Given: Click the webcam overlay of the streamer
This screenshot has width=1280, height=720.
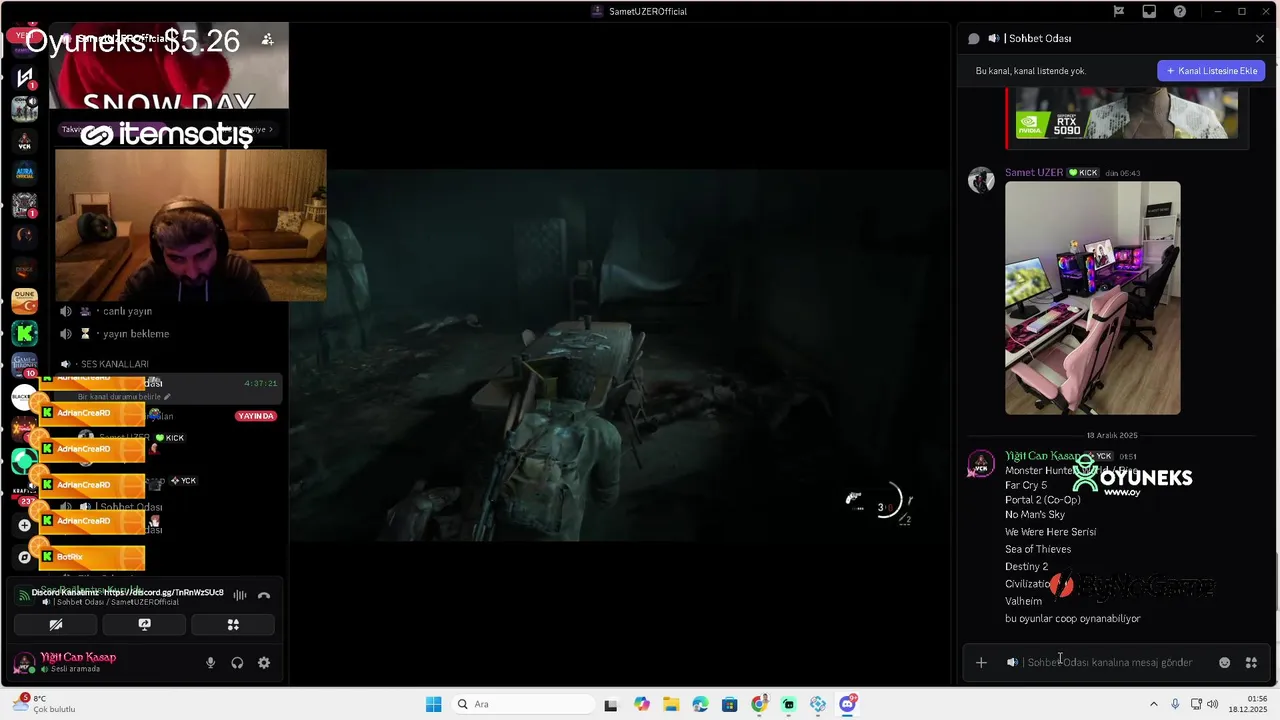Looking at the screenshot, I should coord(190,225).
